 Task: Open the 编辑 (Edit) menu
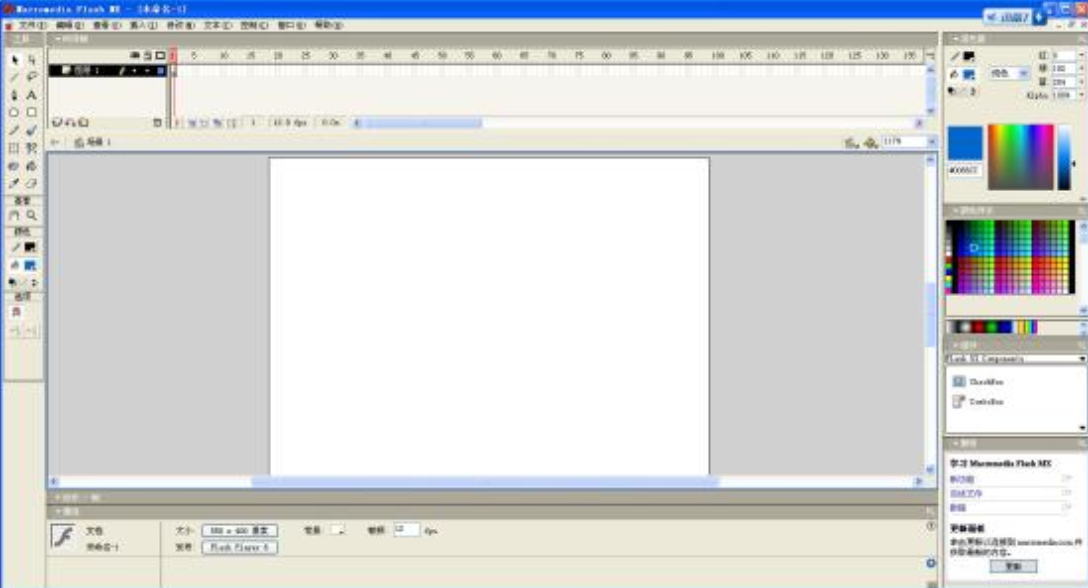tap(70, 25)
